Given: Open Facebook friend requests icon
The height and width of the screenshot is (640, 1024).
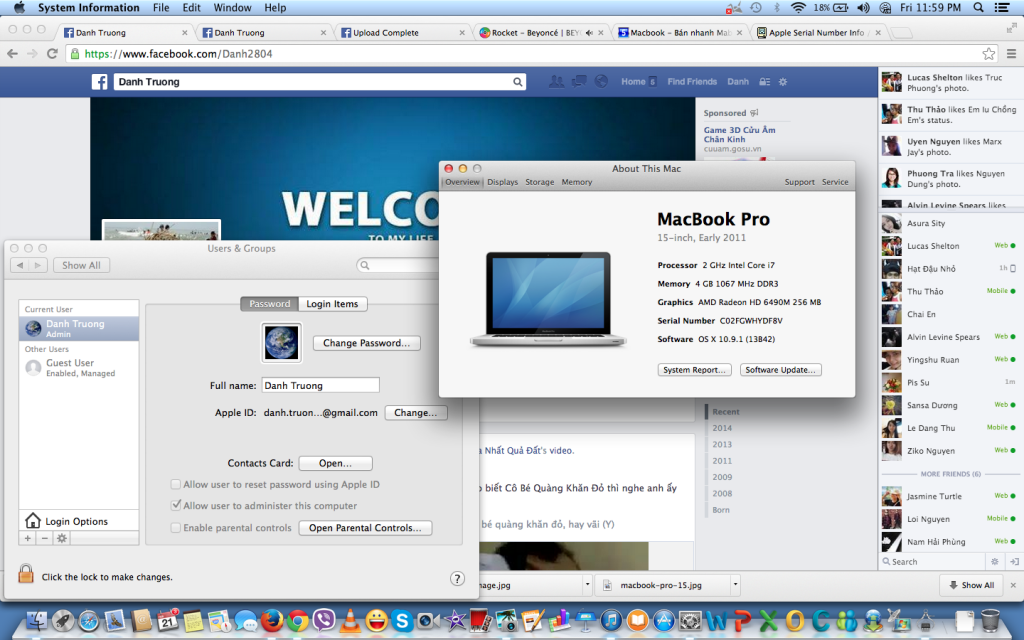Looking at the screenshot, I should (556, 81).
